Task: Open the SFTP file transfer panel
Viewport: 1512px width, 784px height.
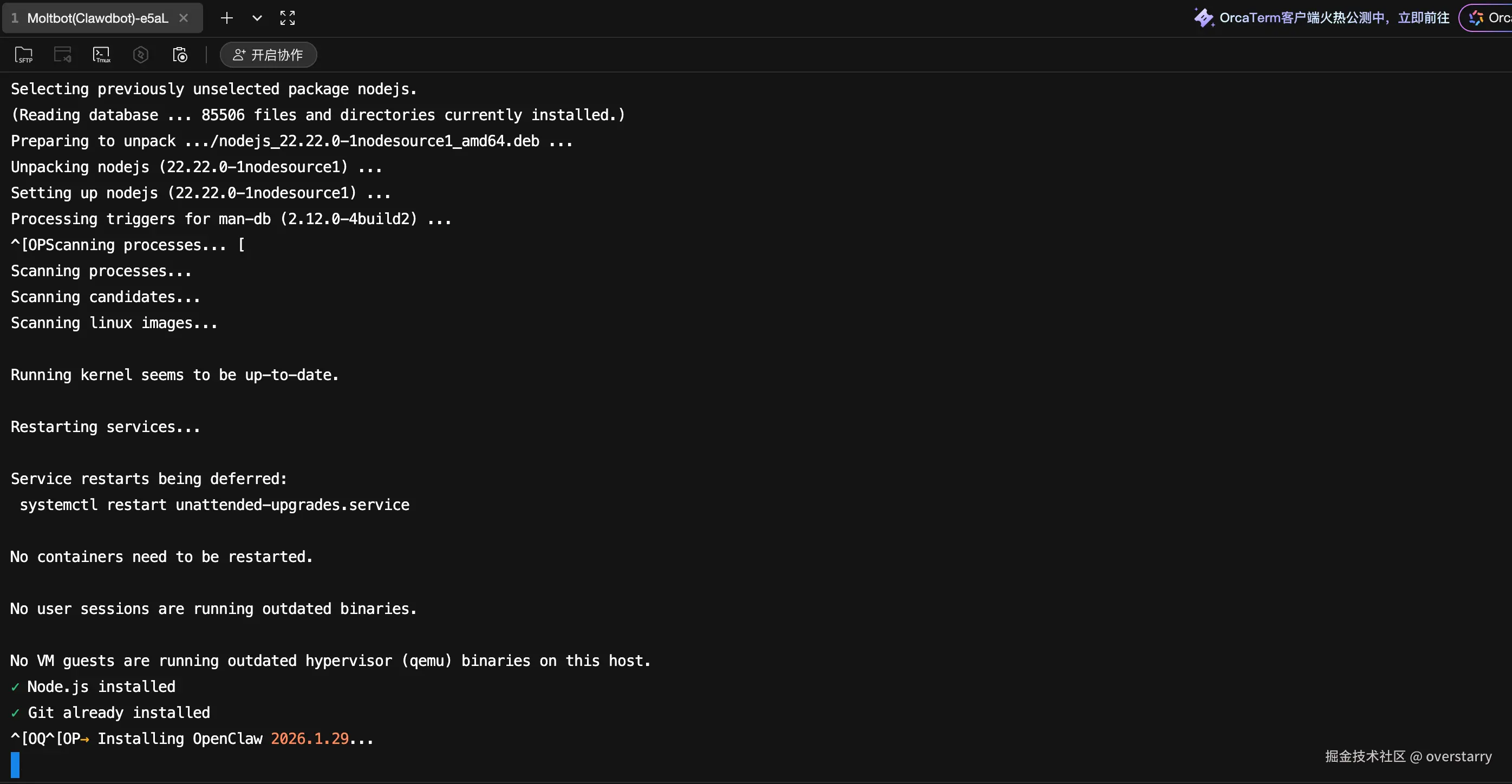Action: pyautogui.click(x=23, y=55)
